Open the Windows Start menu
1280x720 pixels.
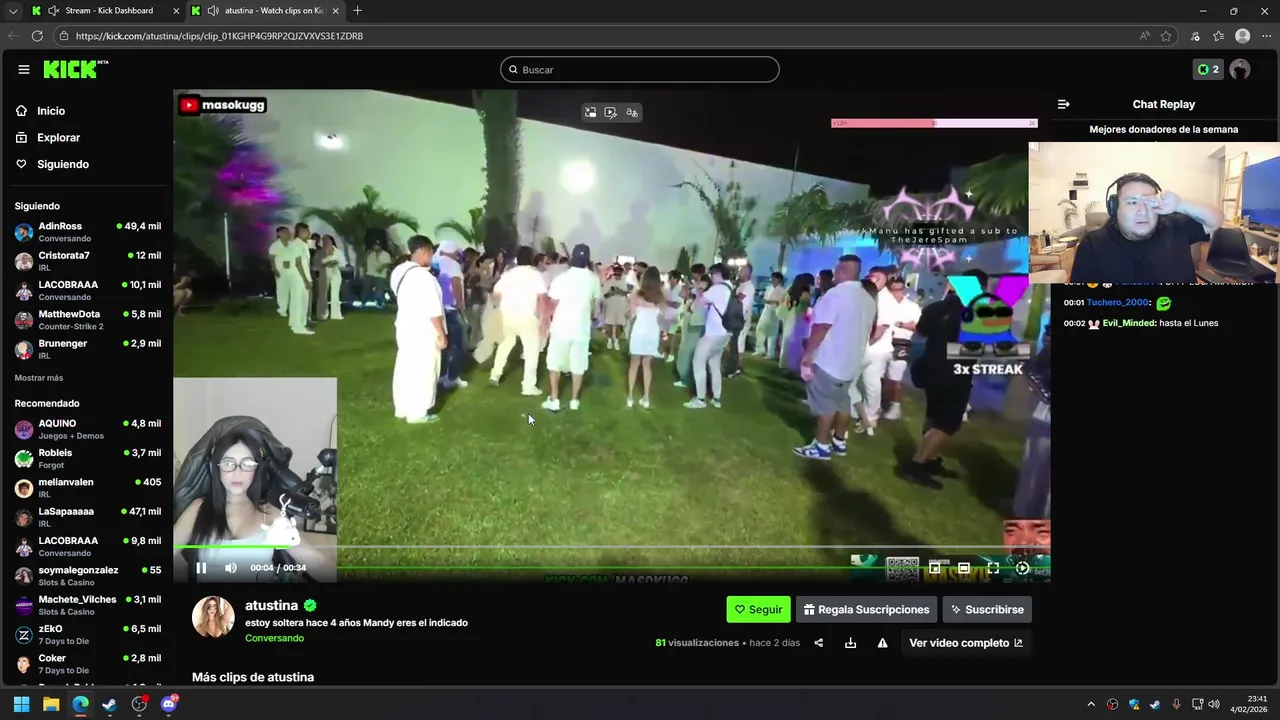[22, 704]
